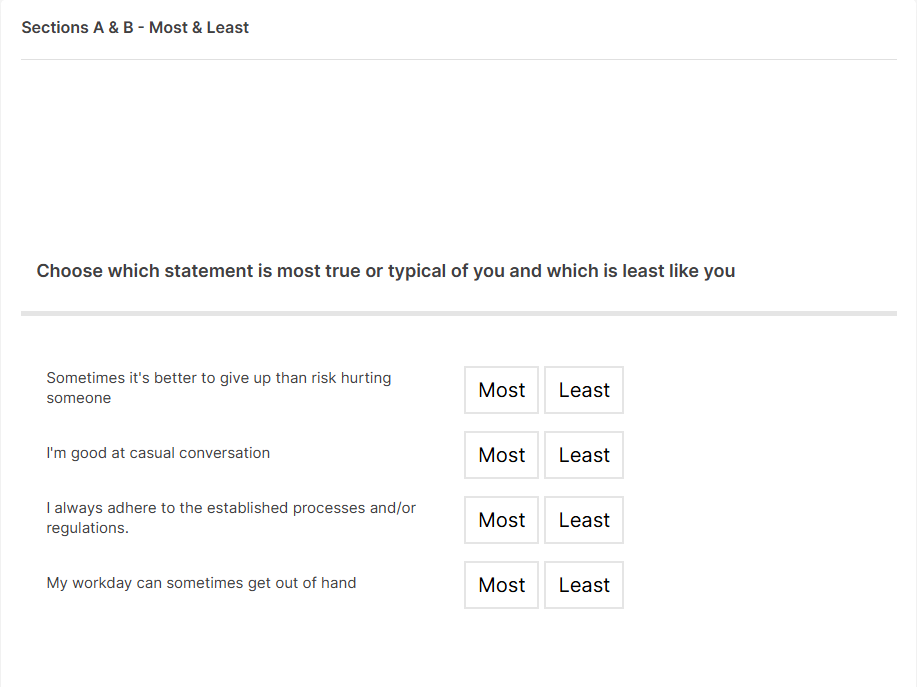Click the thin line under the section title
This screenshot has width=917, height=687.
(x=458, y=60)
